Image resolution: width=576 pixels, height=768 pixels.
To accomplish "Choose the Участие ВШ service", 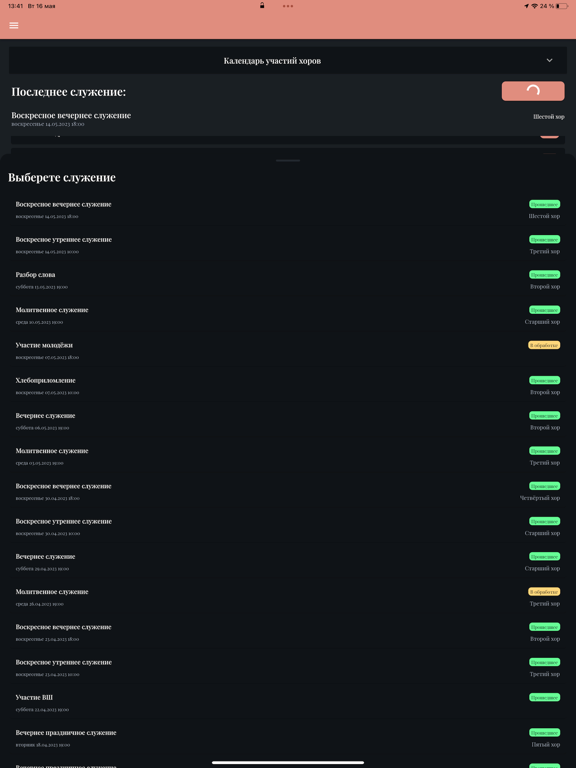I will [288, 703].
